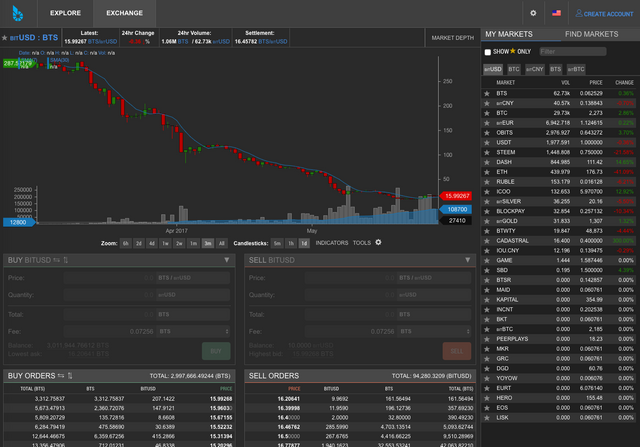Image resolution: width=640 pixels, height=447 pixels.
Task: Star the STEEM market row
Action: pos(487,152)
